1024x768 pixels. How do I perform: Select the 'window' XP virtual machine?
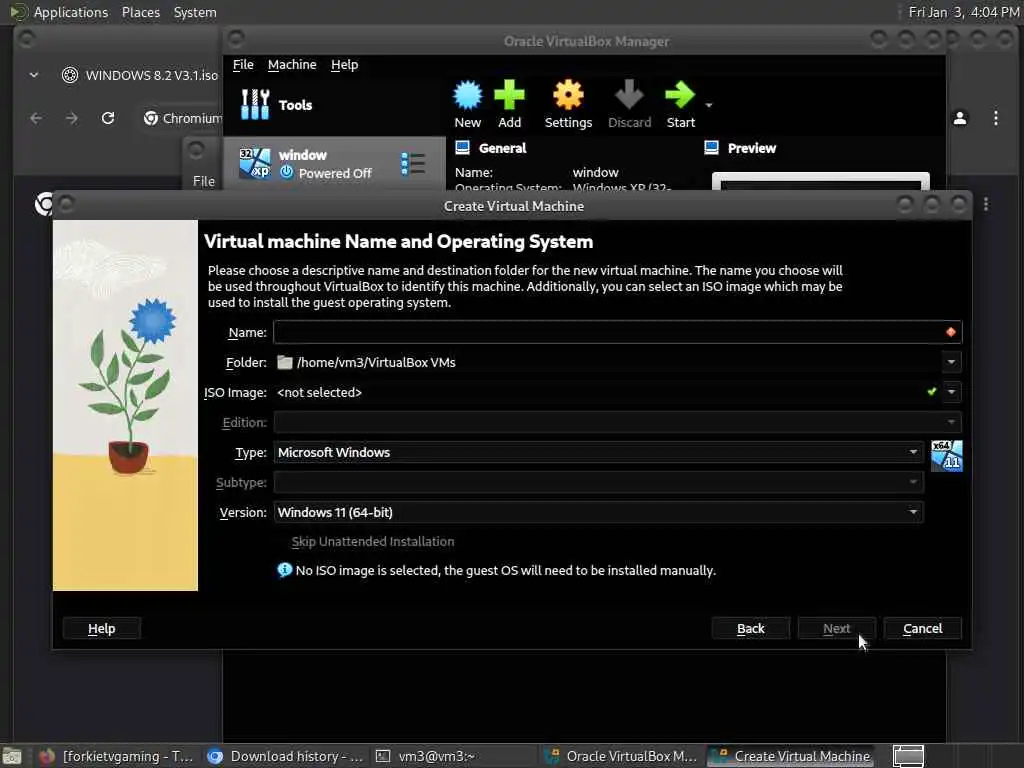pos(334,163)
